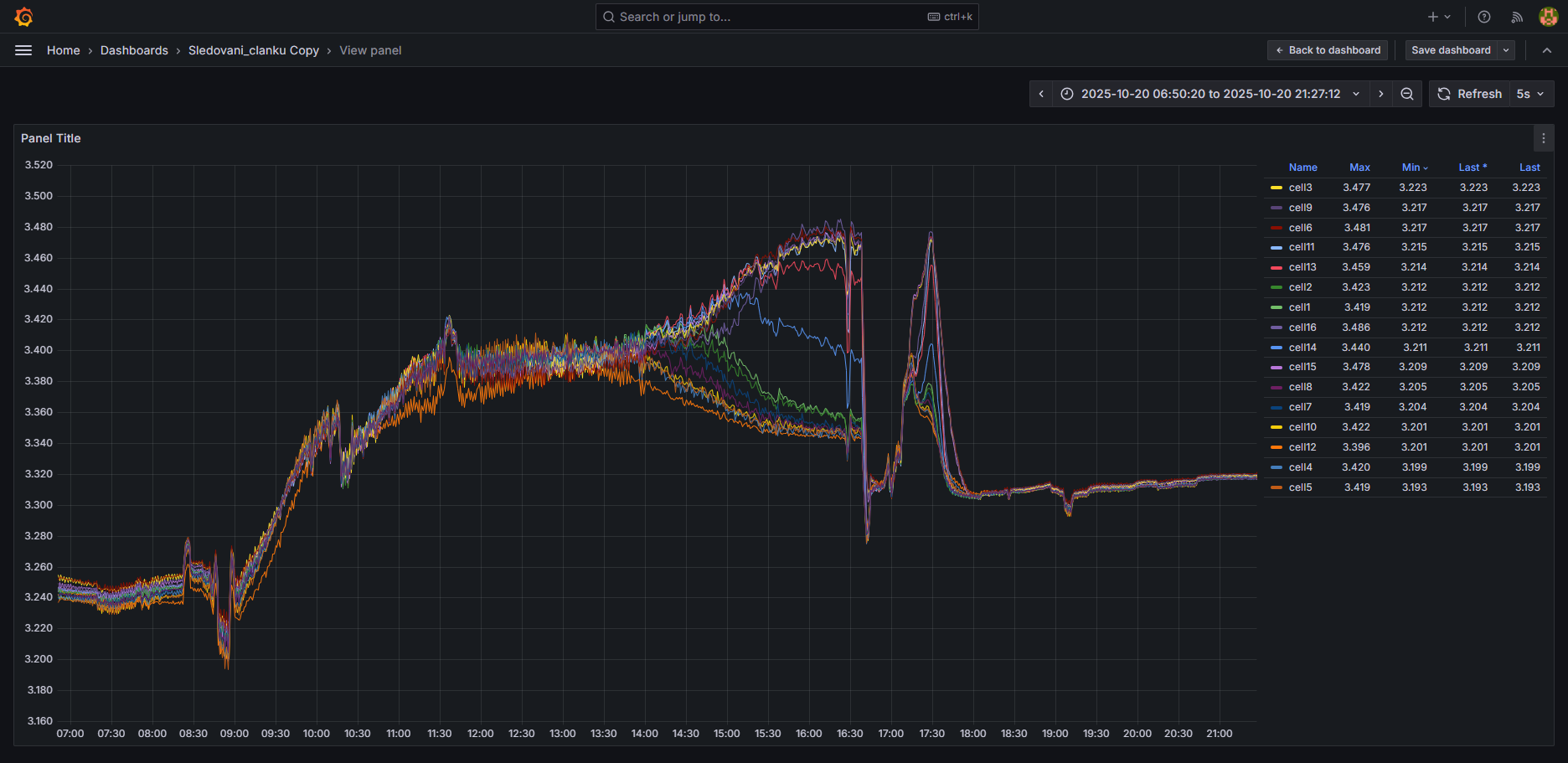Toggle cell14 series in the legend
Image resolution: width=1568 pixels, height=763 pixels.
pyautogui.click(x=1302, y=348)
